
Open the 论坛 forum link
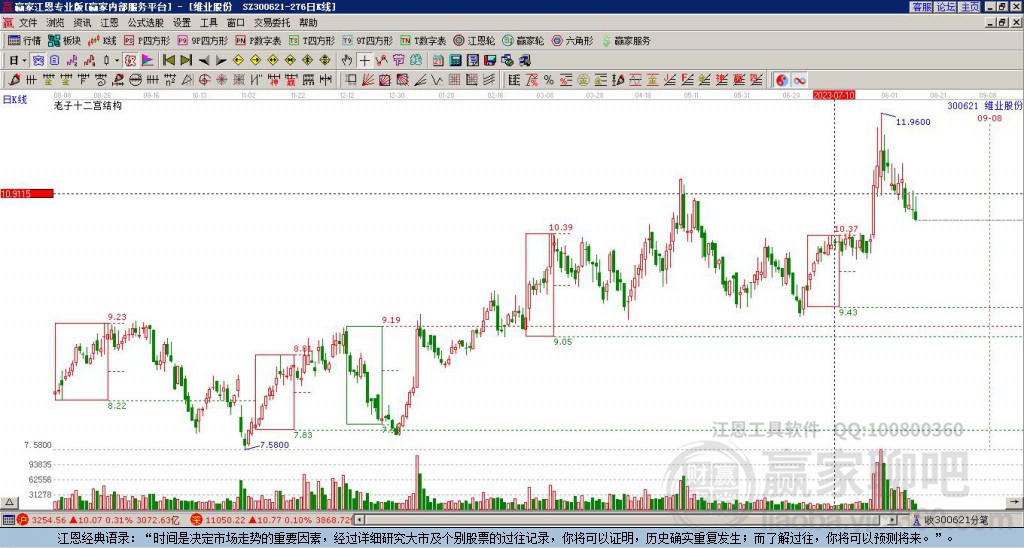pos(946,6)
